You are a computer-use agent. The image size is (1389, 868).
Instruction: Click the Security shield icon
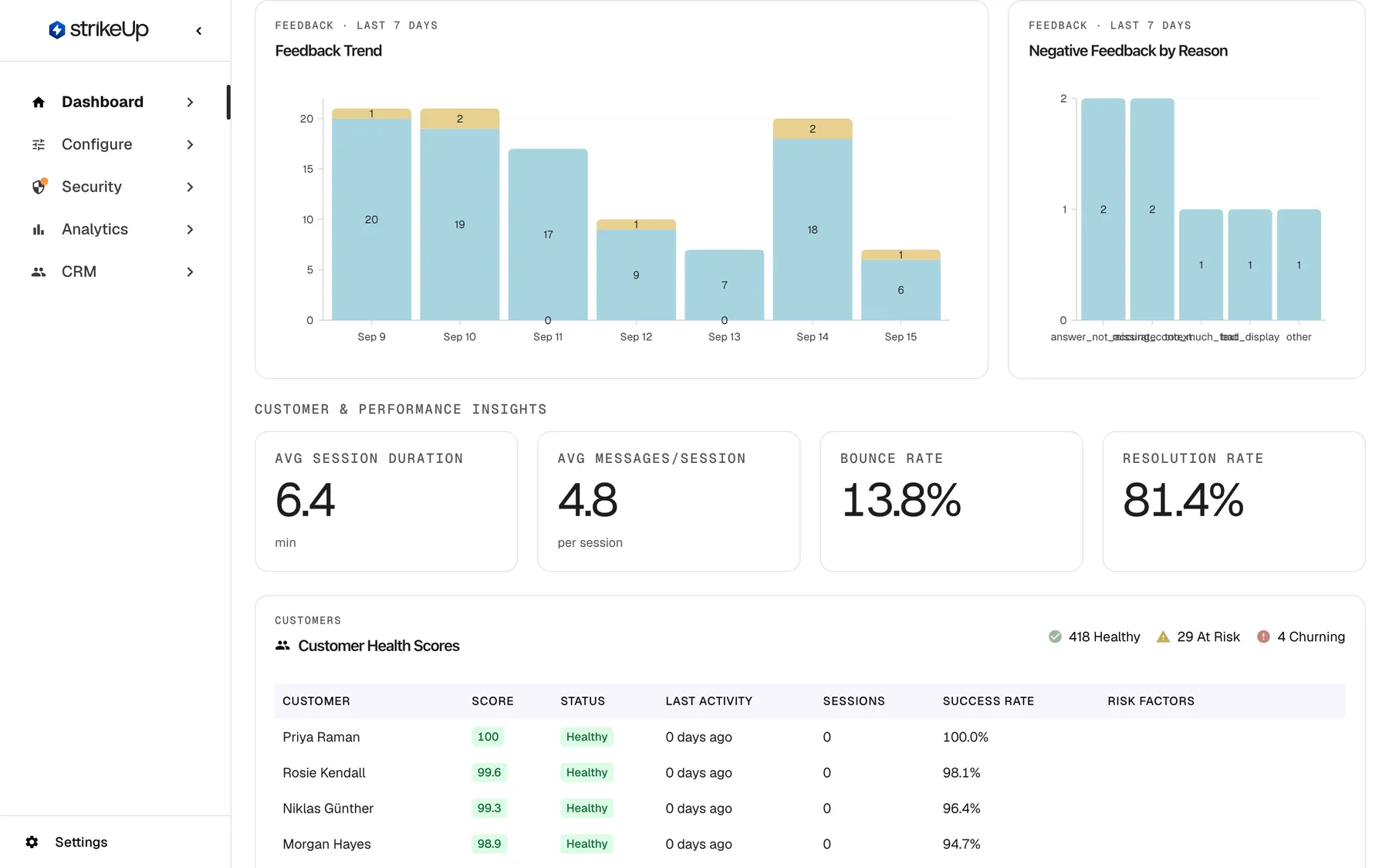tap(39, 187)
